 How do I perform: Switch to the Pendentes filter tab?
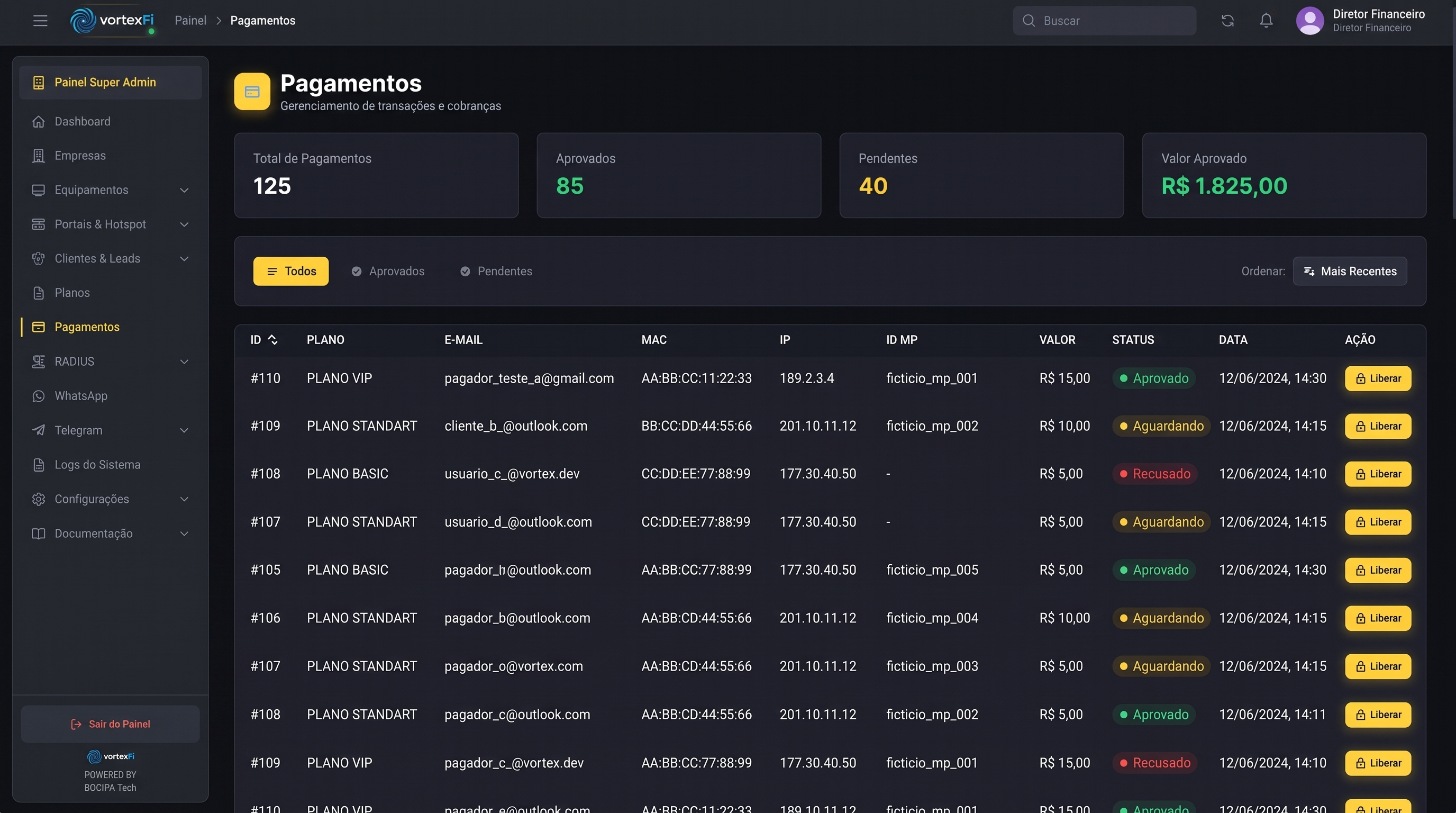pyautogui.click(x=496, y=272)
